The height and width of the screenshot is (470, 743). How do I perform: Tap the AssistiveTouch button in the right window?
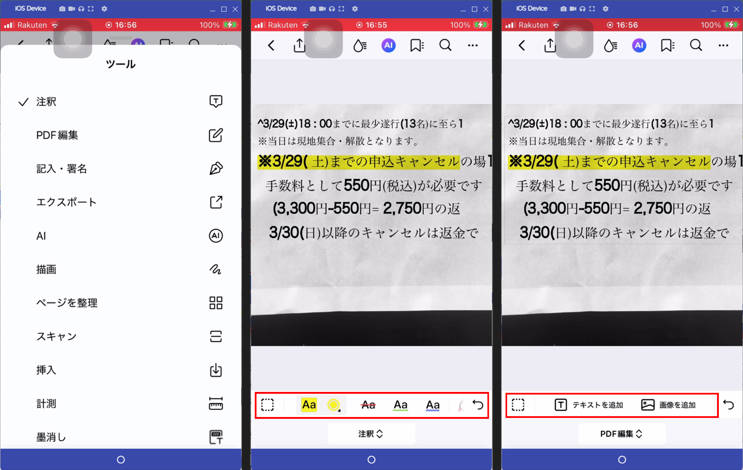point(574,40)
